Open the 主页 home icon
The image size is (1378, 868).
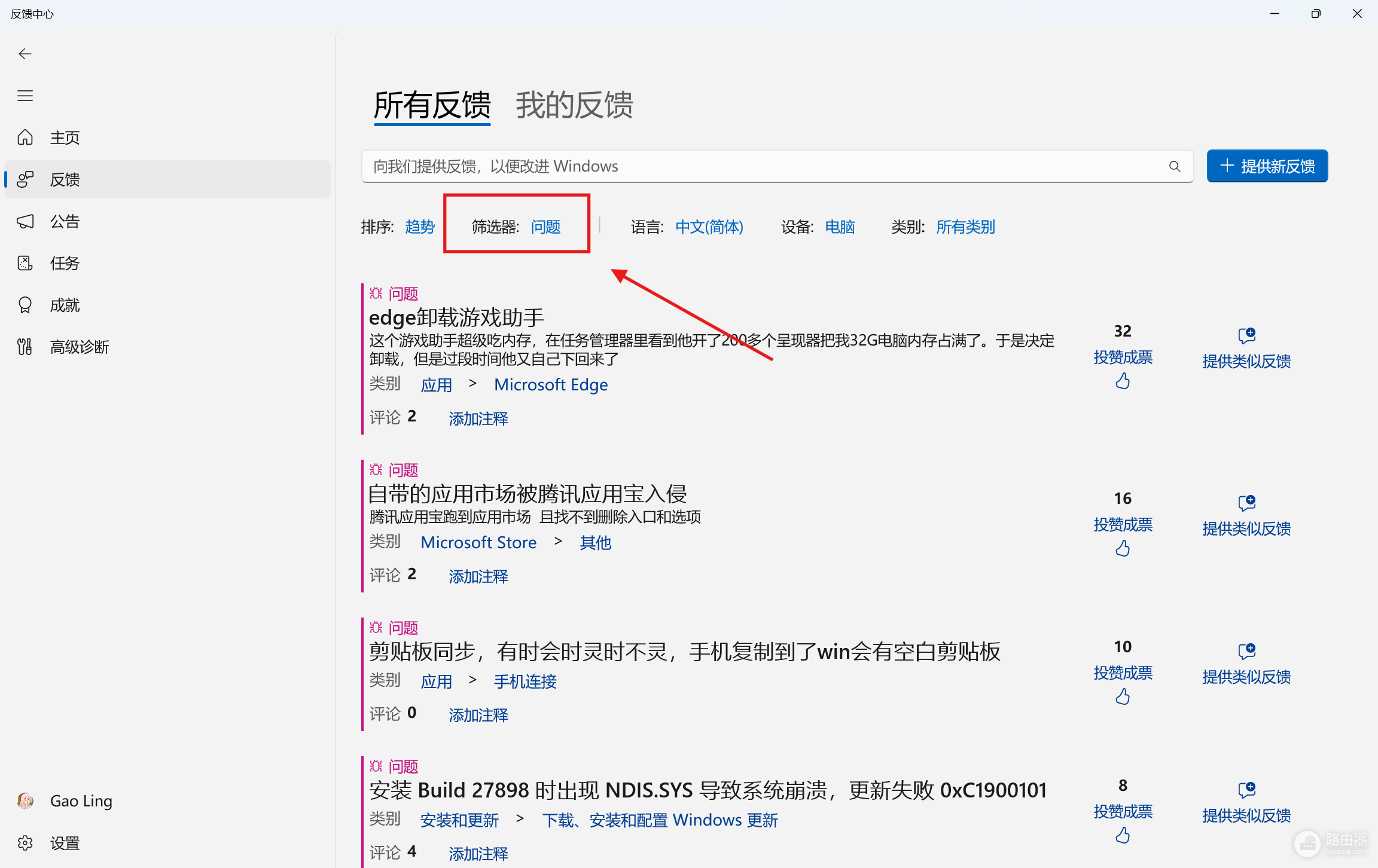(x=25, y=137)
